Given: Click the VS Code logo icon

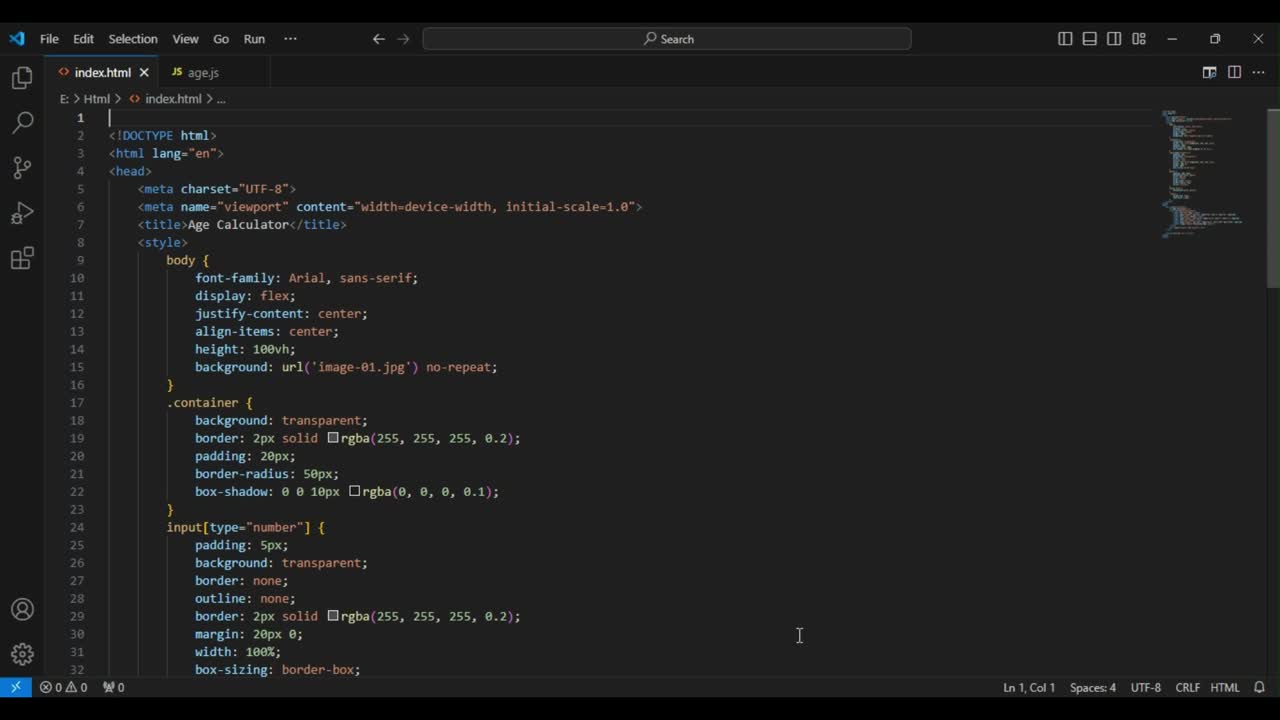Looking at the screenshot, I should pos(16,39).
